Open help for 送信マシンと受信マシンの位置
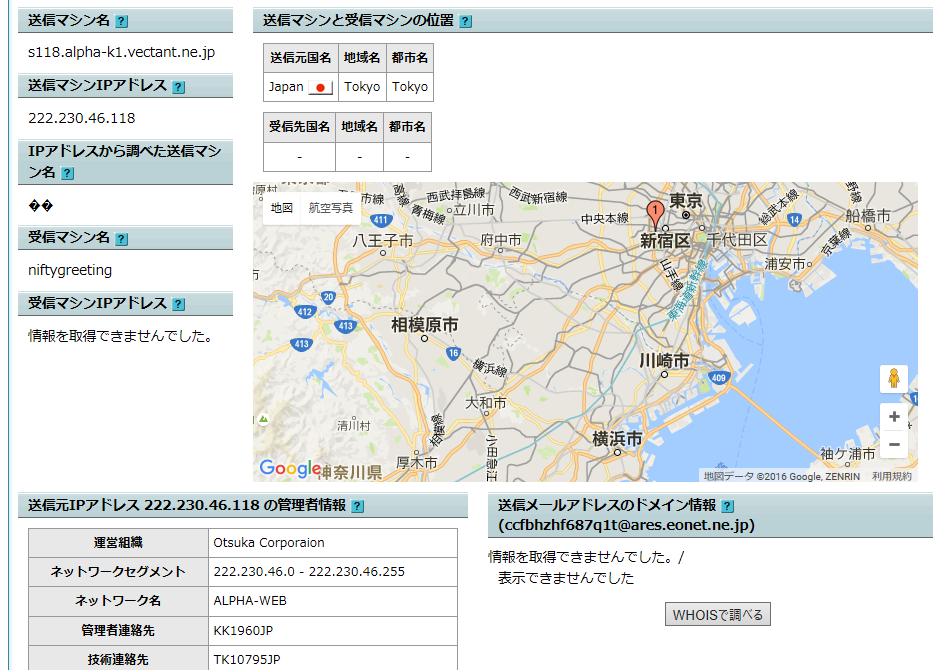 point(466,21)
